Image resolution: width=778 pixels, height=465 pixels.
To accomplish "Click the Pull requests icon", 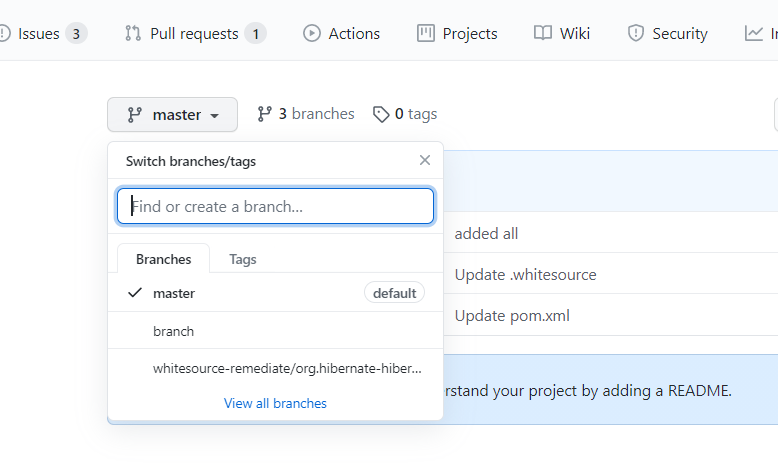I will [133, 33].
